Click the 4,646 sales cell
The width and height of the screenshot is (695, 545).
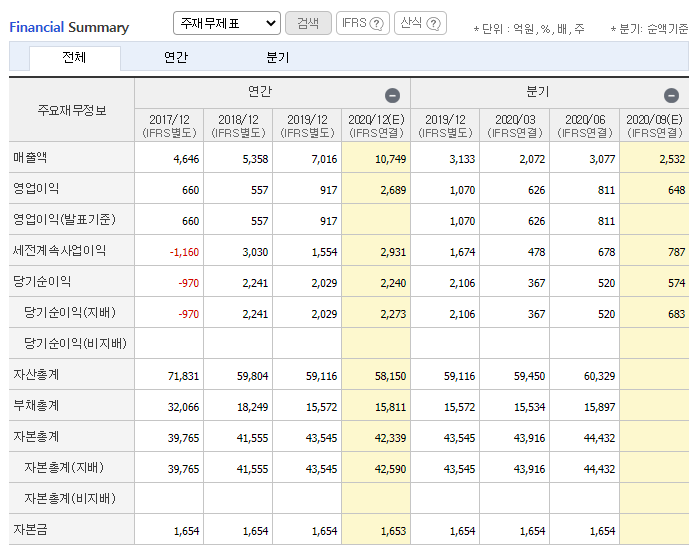169,159
